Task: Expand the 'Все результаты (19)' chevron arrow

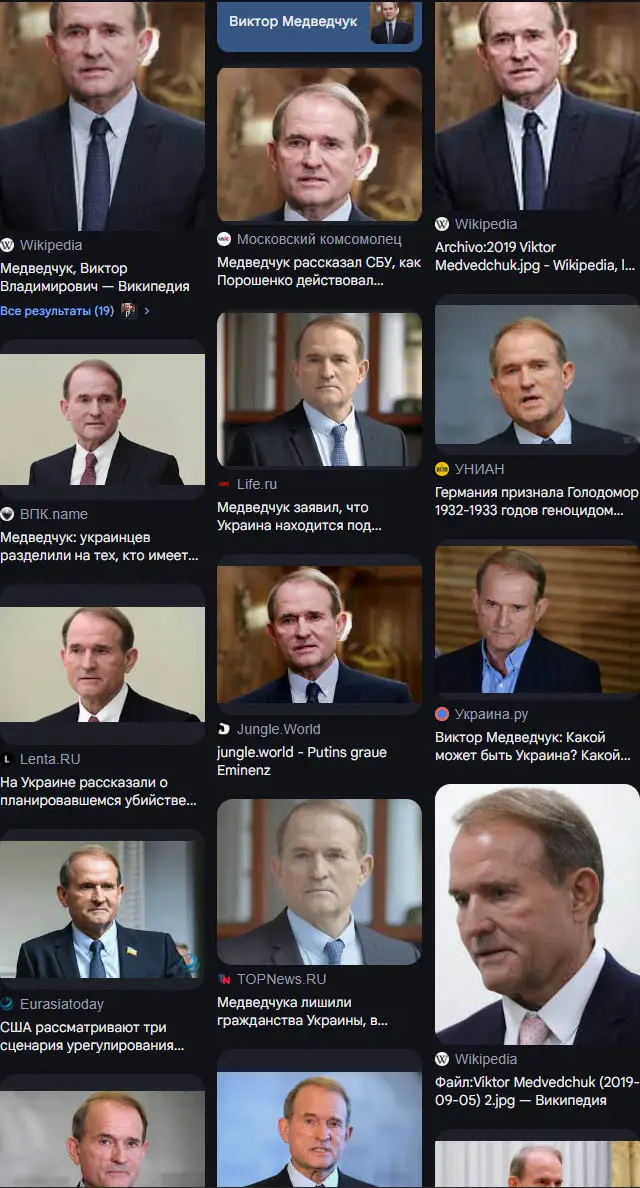Action: coord(147,311)
